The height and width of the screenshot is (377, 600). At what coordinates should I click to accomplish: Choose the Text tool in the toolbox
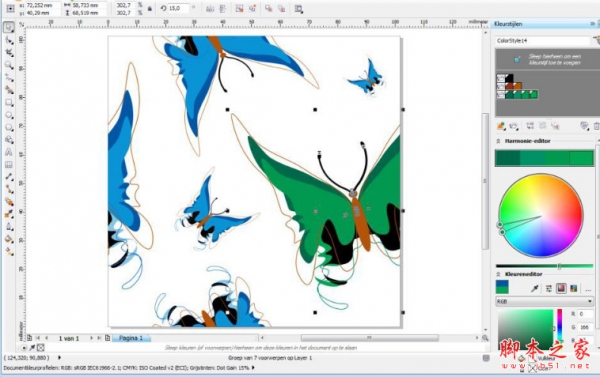[x=9, y=152]
